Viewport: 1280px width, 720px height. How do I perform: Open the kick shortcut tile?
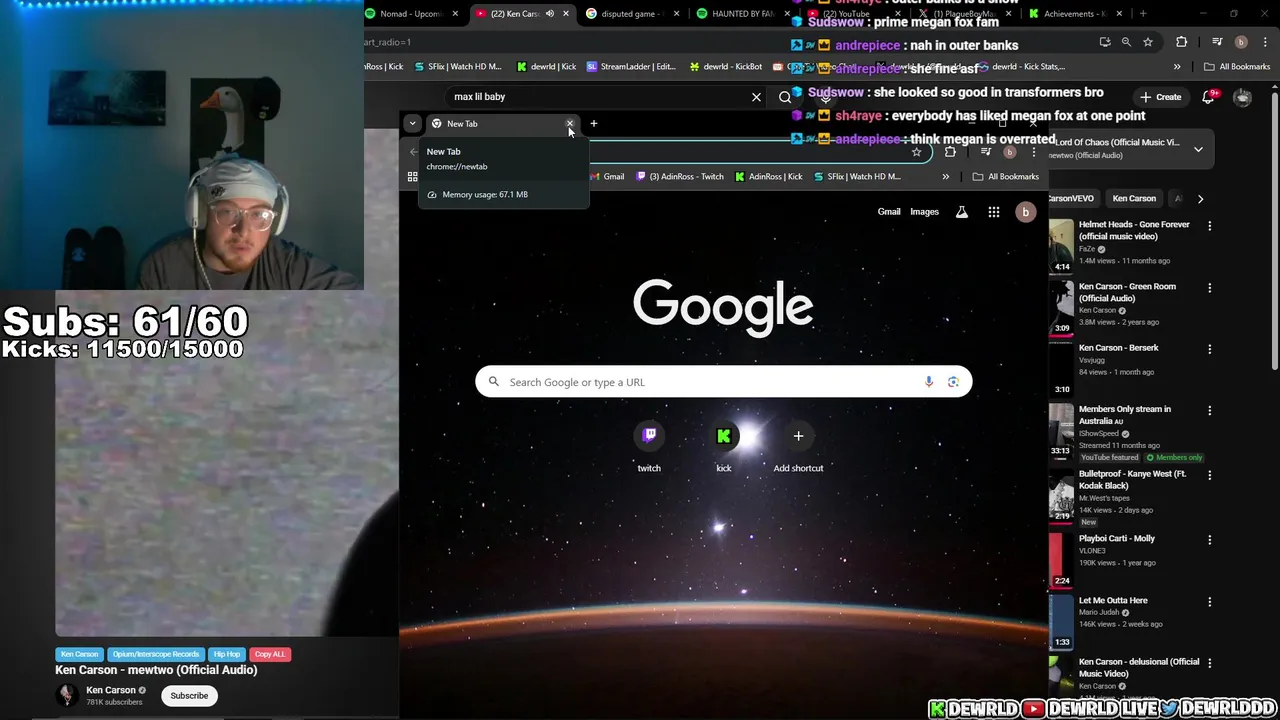[x=724, y=446]
